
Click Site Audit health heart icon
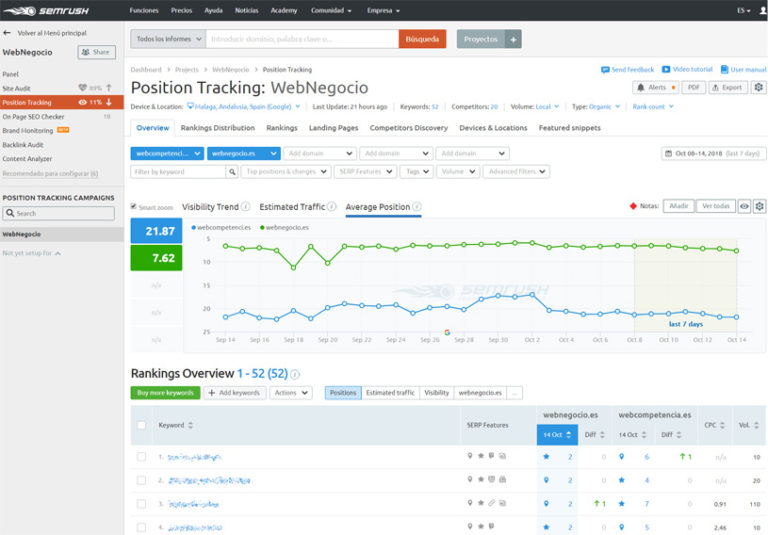coord(82,88)
